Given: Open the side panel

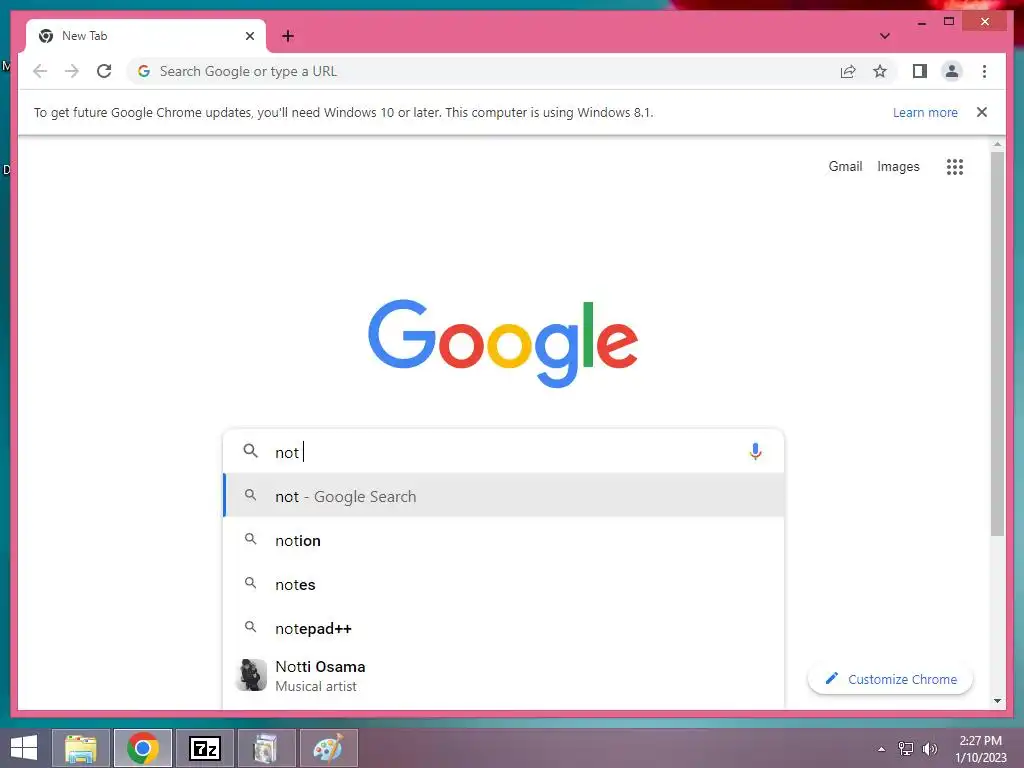Looking at the screenshot, I should [x=920, y=71].
